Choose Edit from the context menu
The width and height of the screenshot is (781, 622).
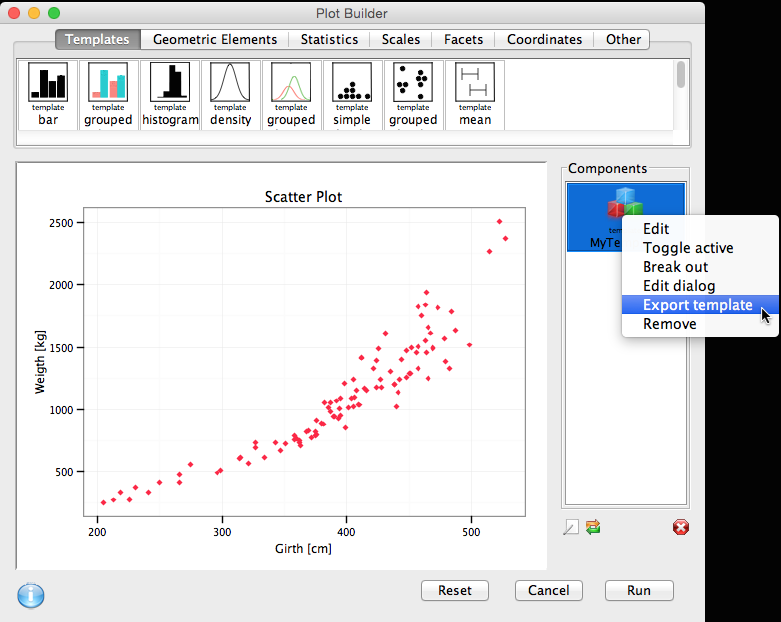pyautogui.click(x=700, y=229)
